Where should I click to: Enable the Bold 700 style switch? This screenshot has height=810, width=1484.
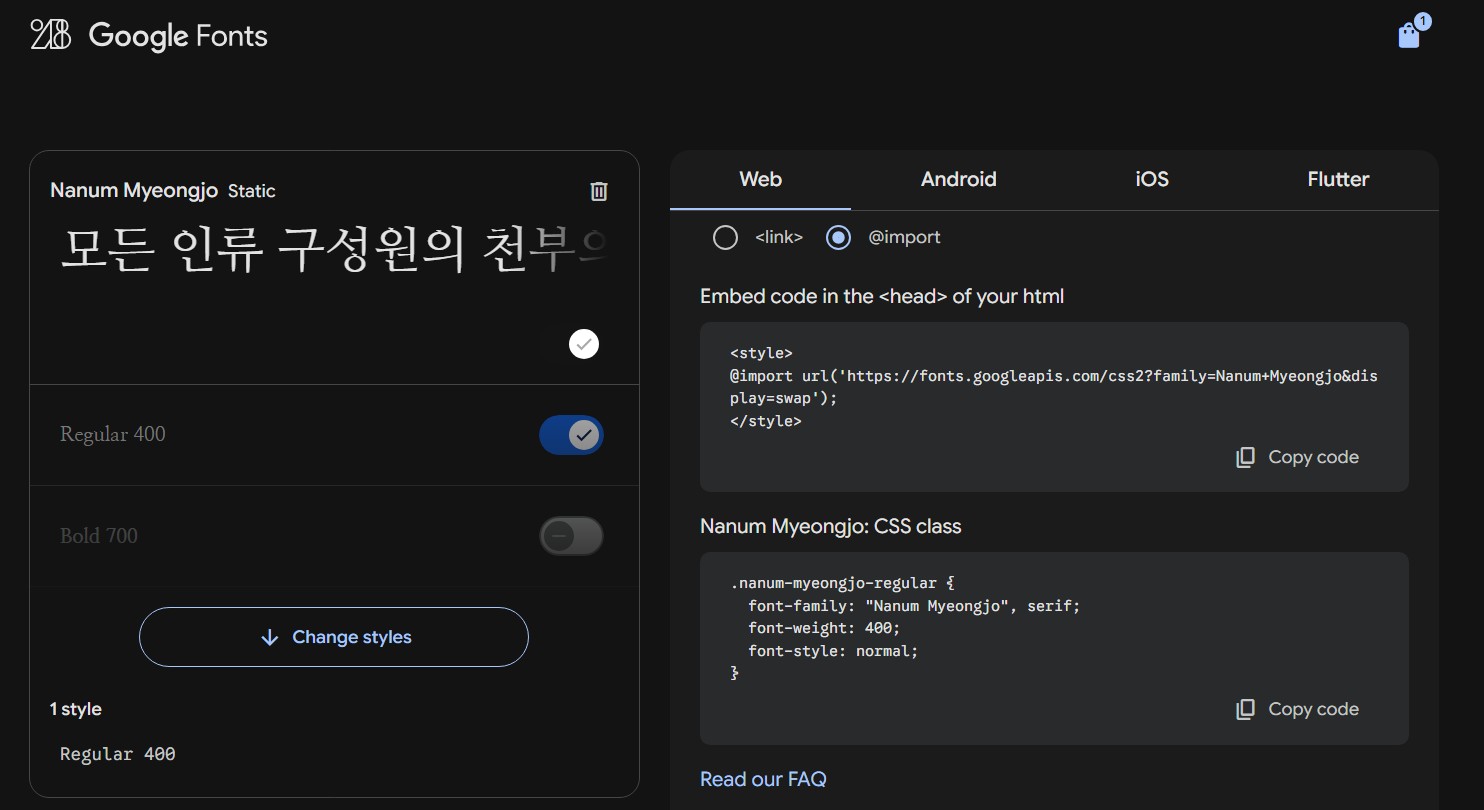coord(571,536)
